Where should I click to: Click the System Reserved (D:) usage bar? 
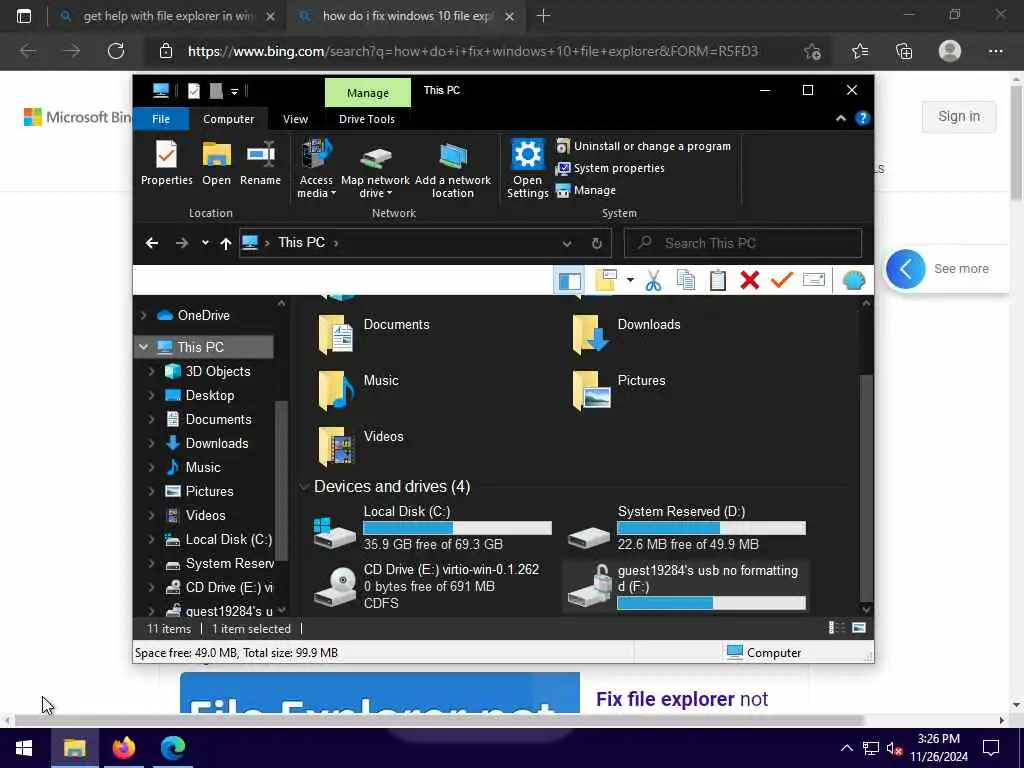coord(711,528)
